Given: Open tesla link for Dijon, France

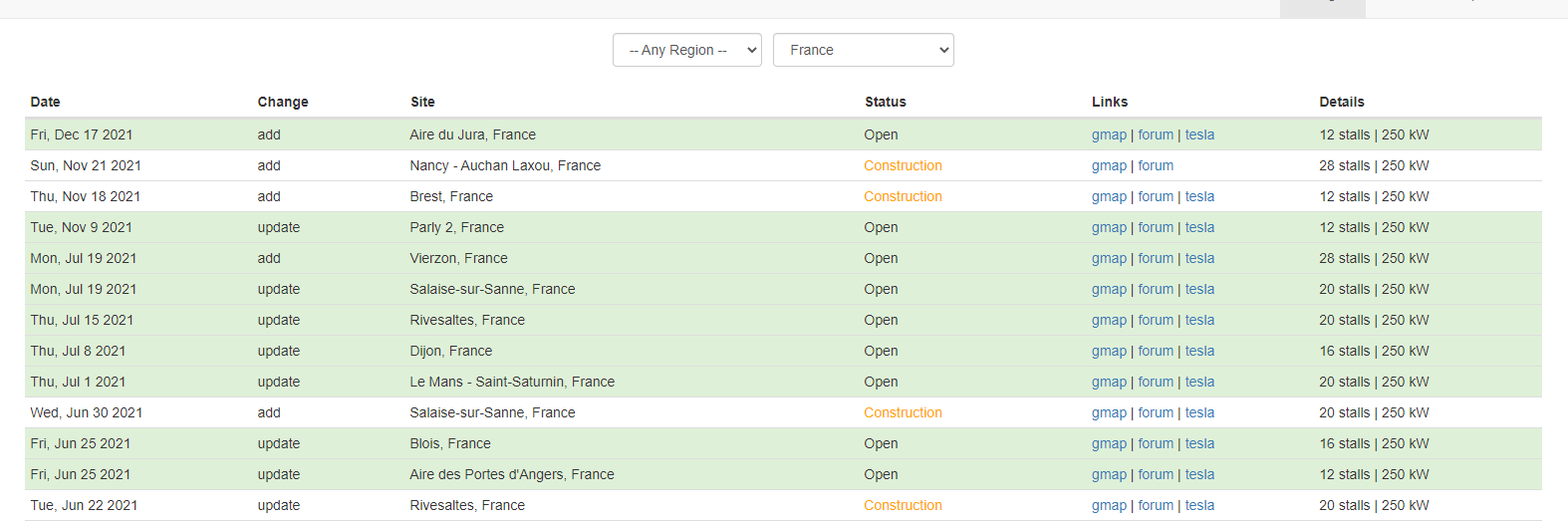Looking at the screenshot, I should pyautogui.click(x=1199, y=351).
